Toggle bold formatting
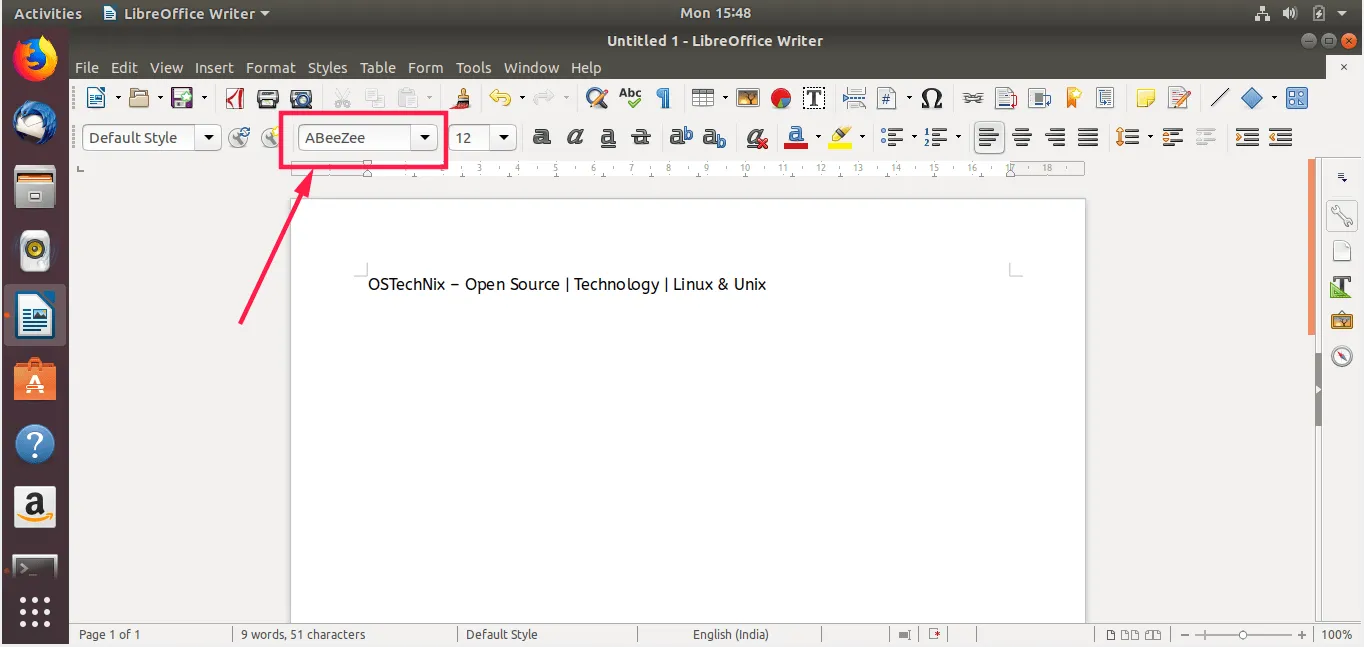 tap(541, 138)
